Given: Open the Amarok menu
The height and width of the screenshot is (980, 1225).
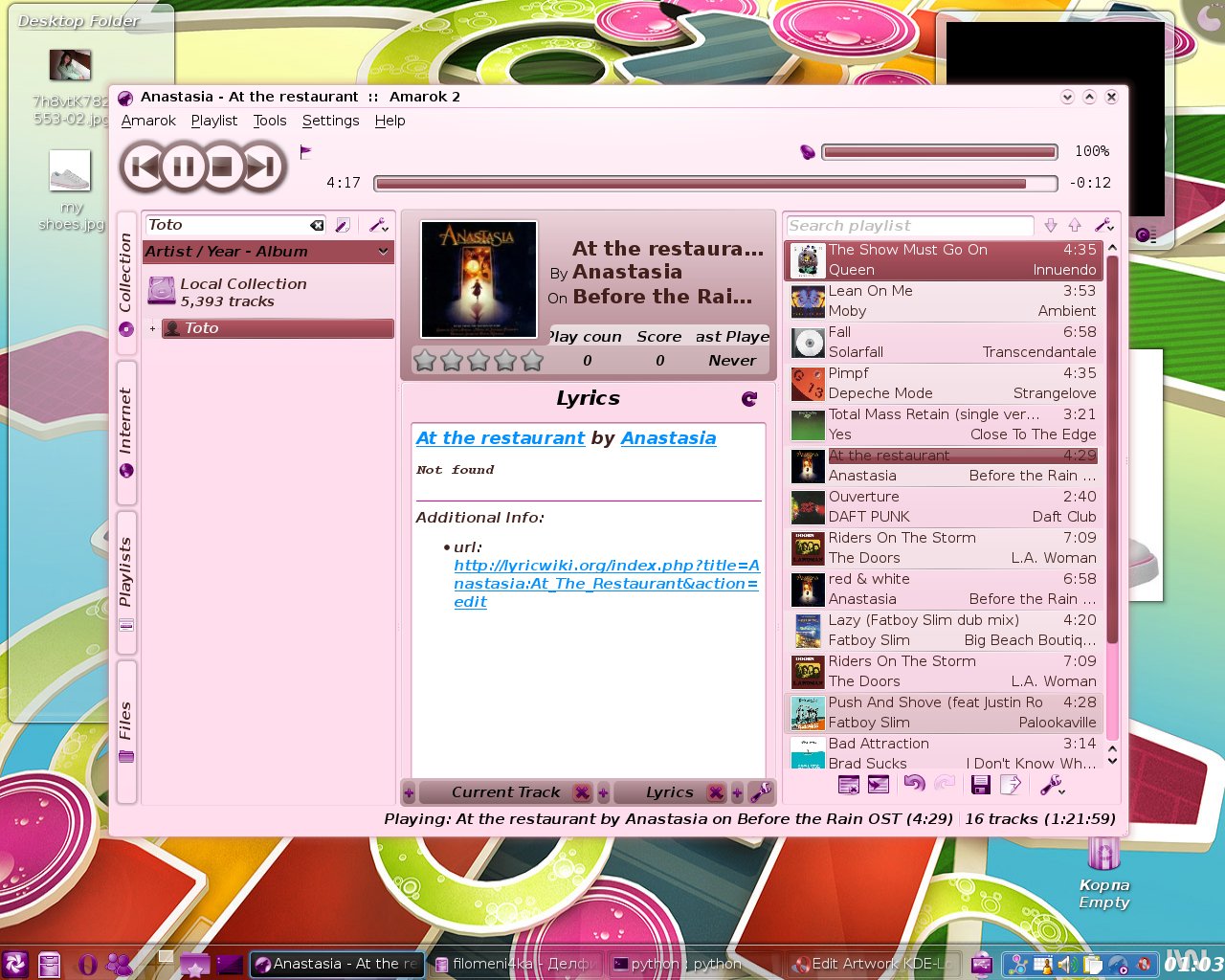Looking at the screenshot, I should tap(148, 121).
